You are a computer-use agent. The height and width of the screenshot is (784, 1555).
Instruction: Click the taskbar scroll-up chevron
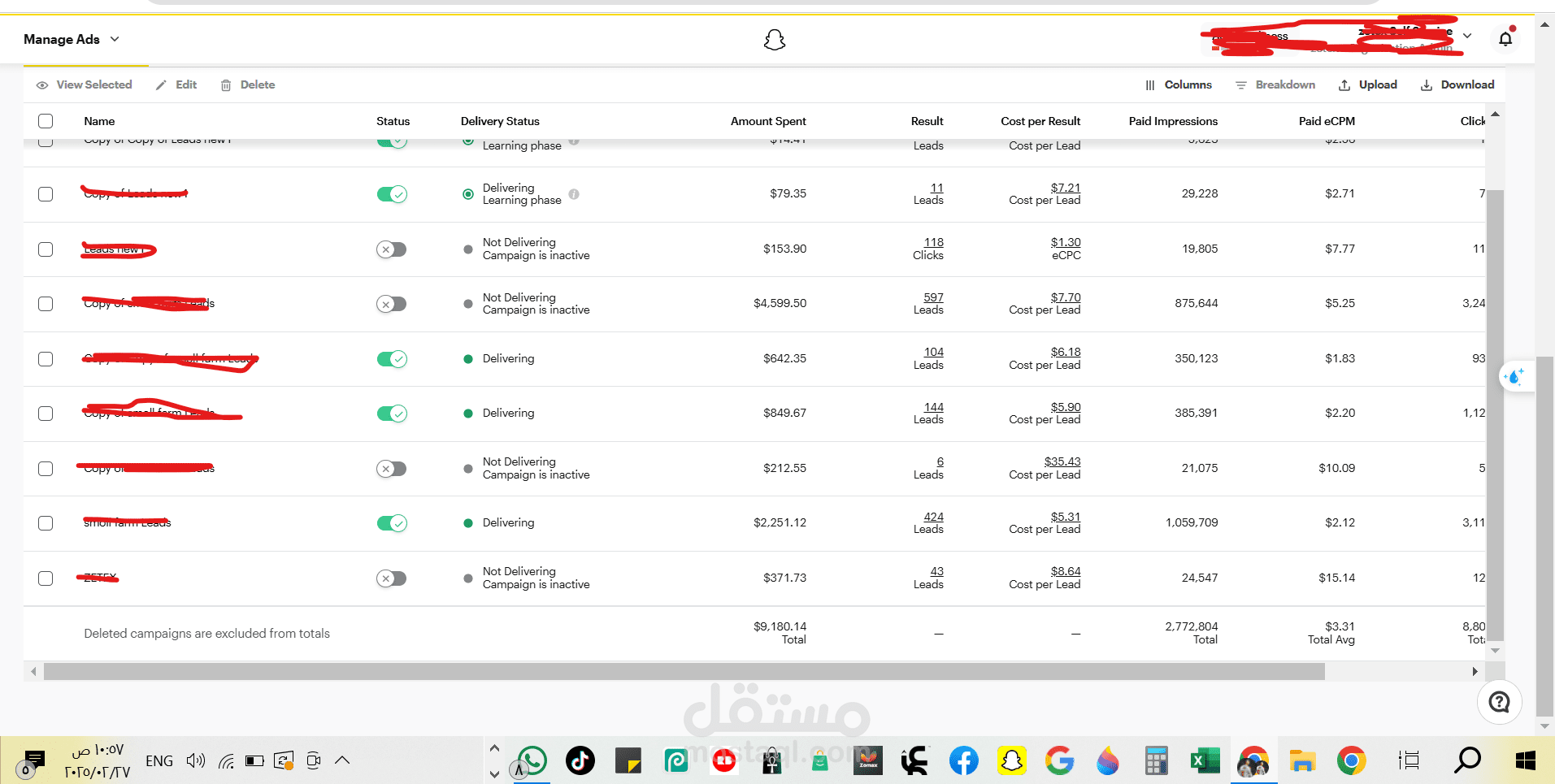[x=494, y=747]
